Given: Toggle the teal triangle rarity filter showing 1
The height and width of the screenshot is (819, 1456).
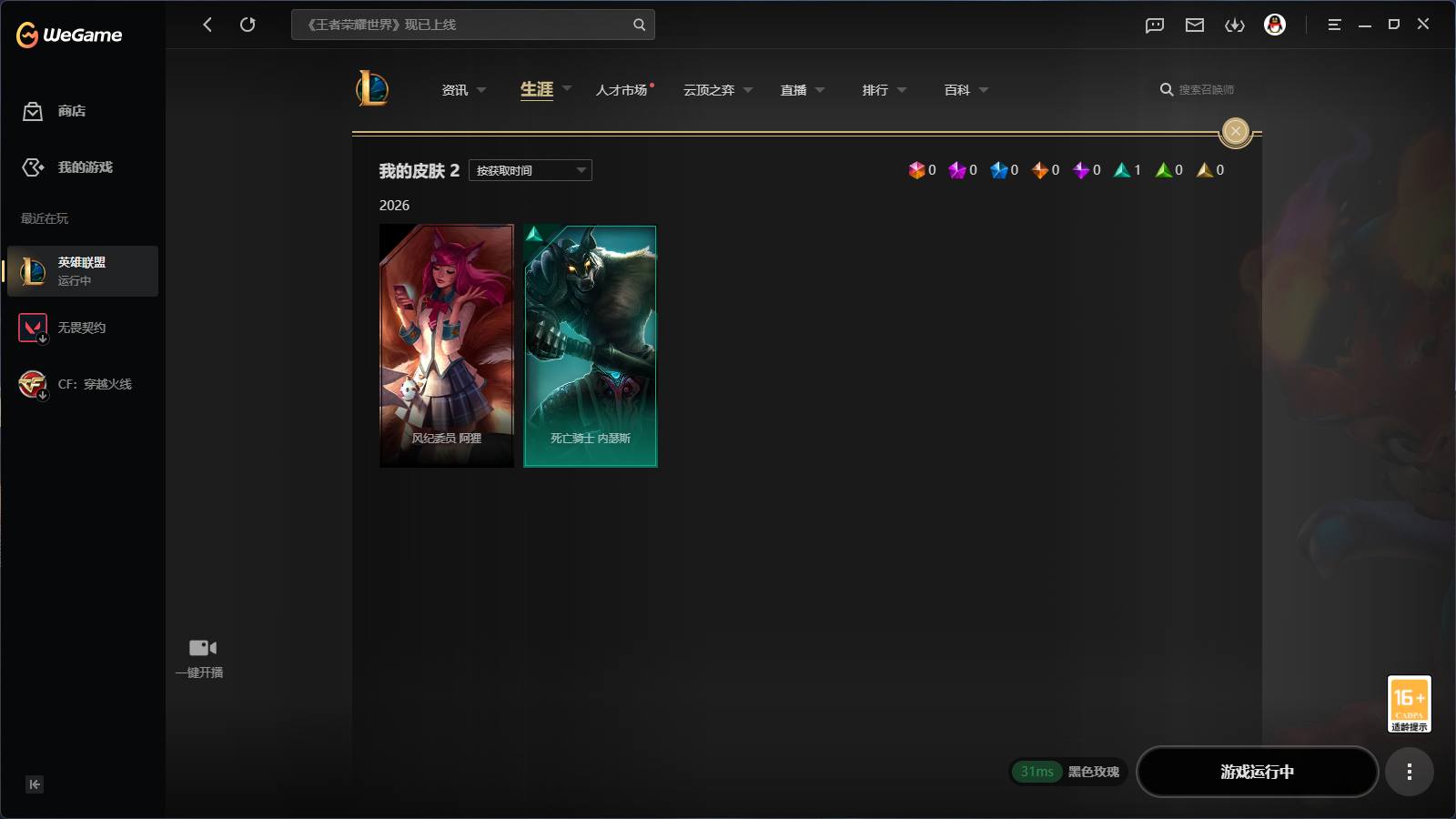Looking at the screenshot, I should tap(1122, 169).
